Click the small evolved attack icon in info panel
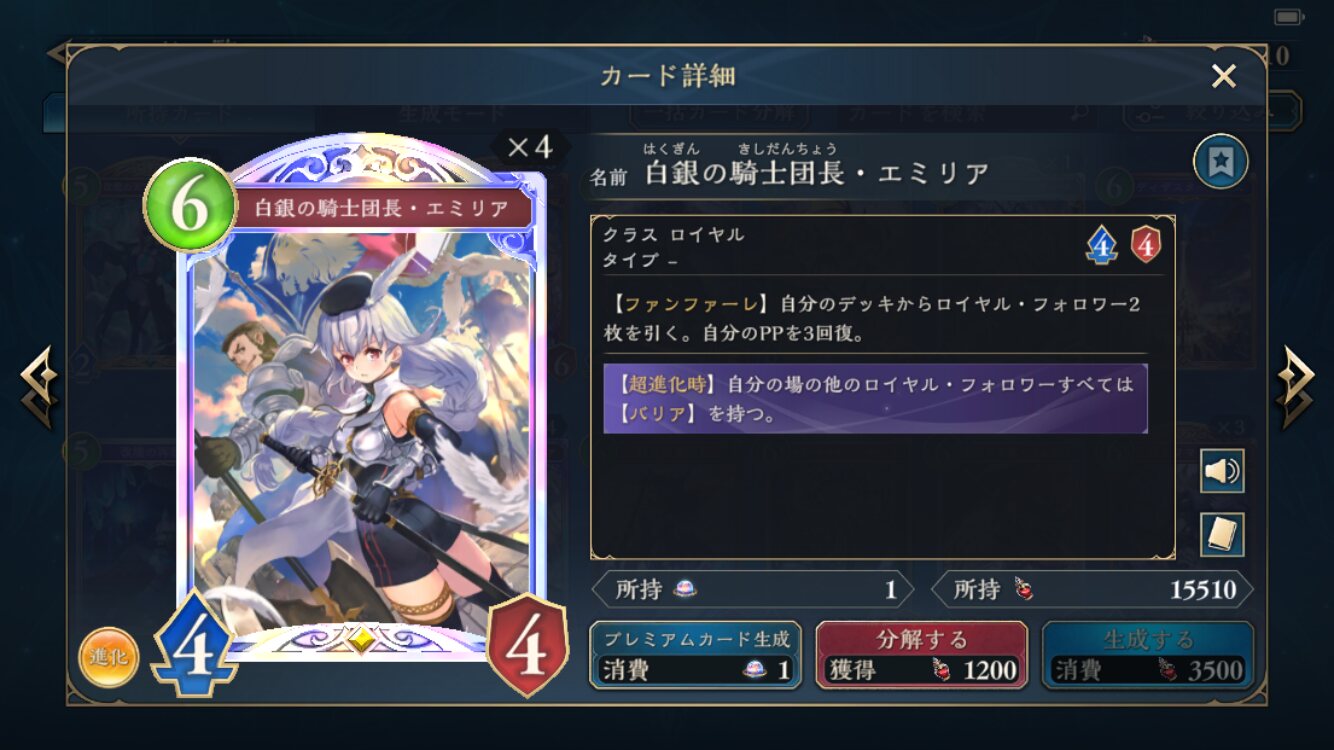The height and width of the screenshot is (750, 1334). tap(1102, 245)
